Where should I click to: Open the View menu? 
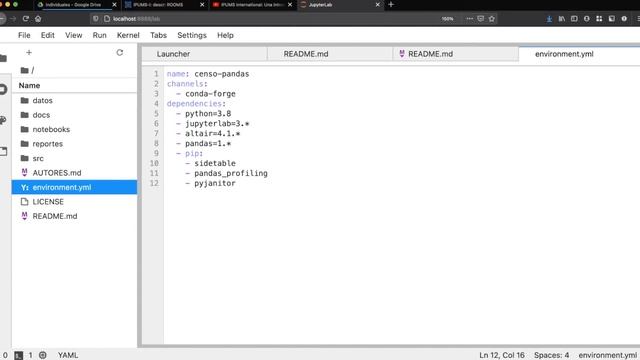tap(73, 35)
